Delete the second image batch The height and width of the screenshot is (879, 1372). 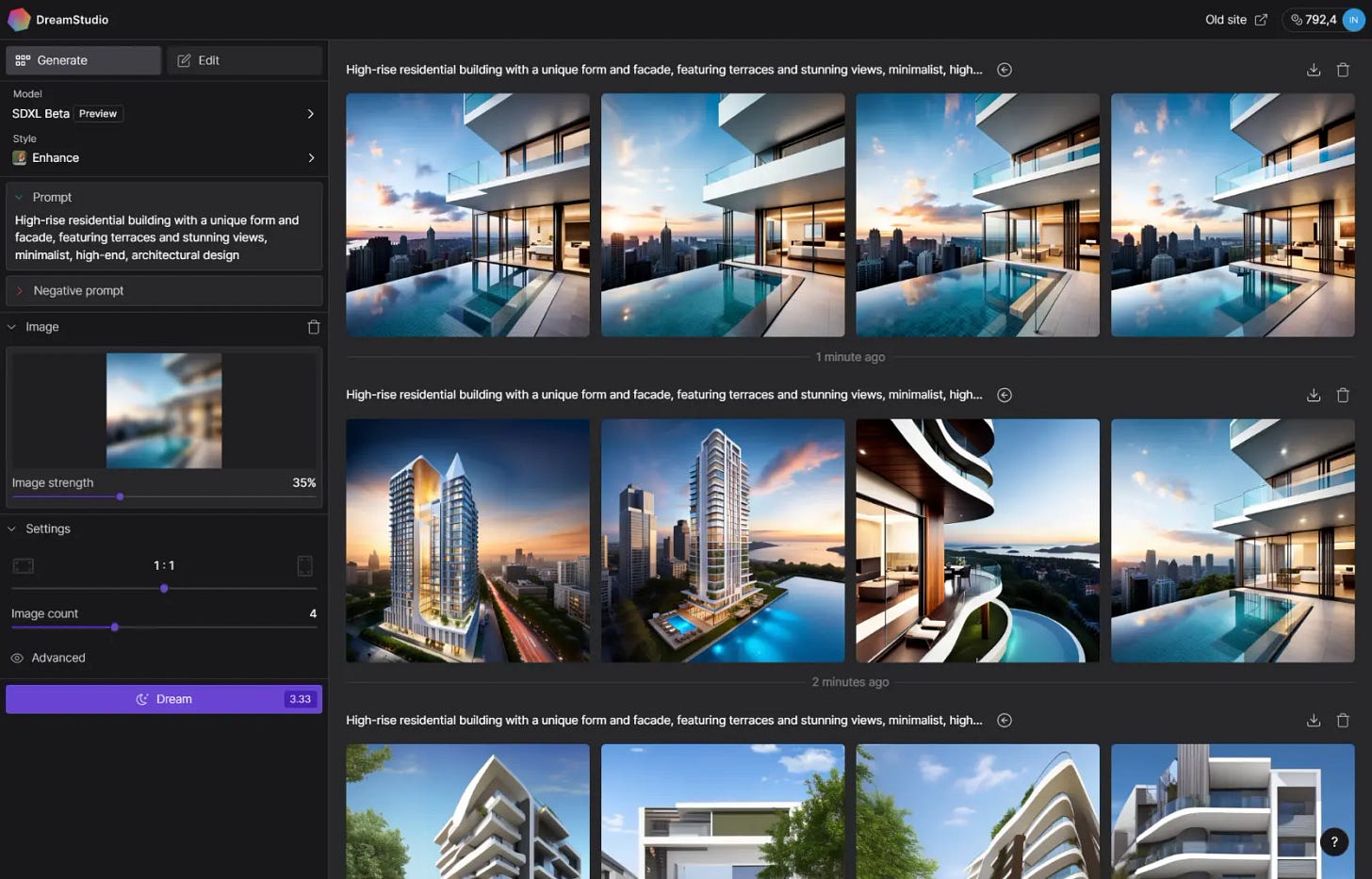point(1343,395)
